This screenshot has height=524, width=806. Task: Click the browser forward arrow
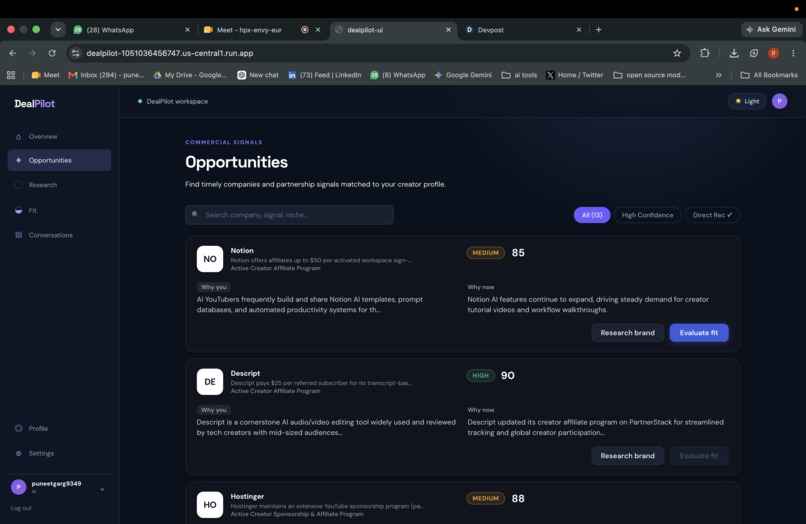[32, 53]
